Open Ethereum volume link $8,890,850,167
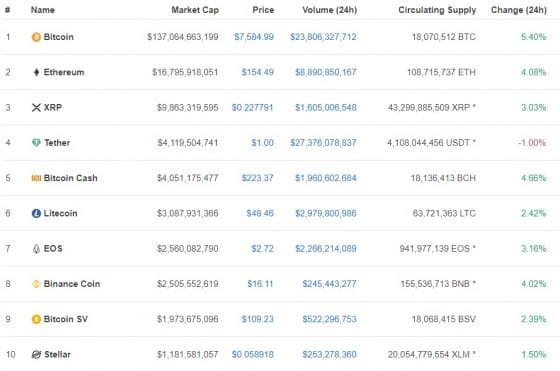The width and height of the screenshot is (560, 371). 326,72
